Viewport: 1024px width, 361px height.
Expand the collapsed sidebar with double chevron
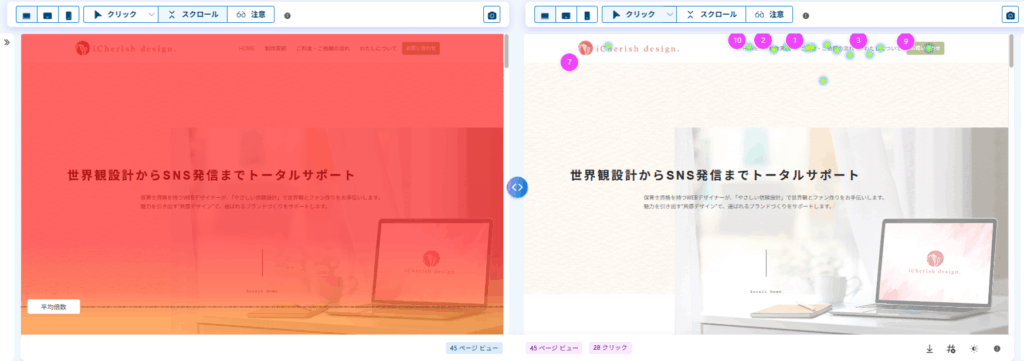[7, 42]
